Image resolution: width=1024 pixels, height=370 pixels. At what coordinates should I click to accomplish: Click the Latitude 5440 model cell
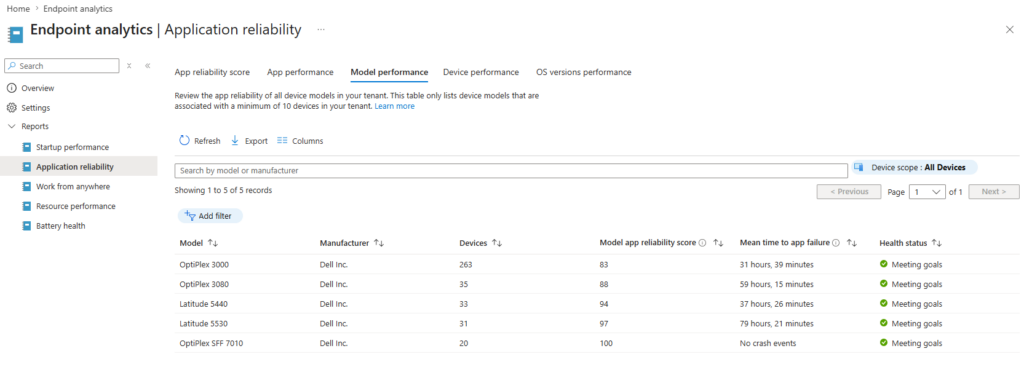(x=203, y=303)
